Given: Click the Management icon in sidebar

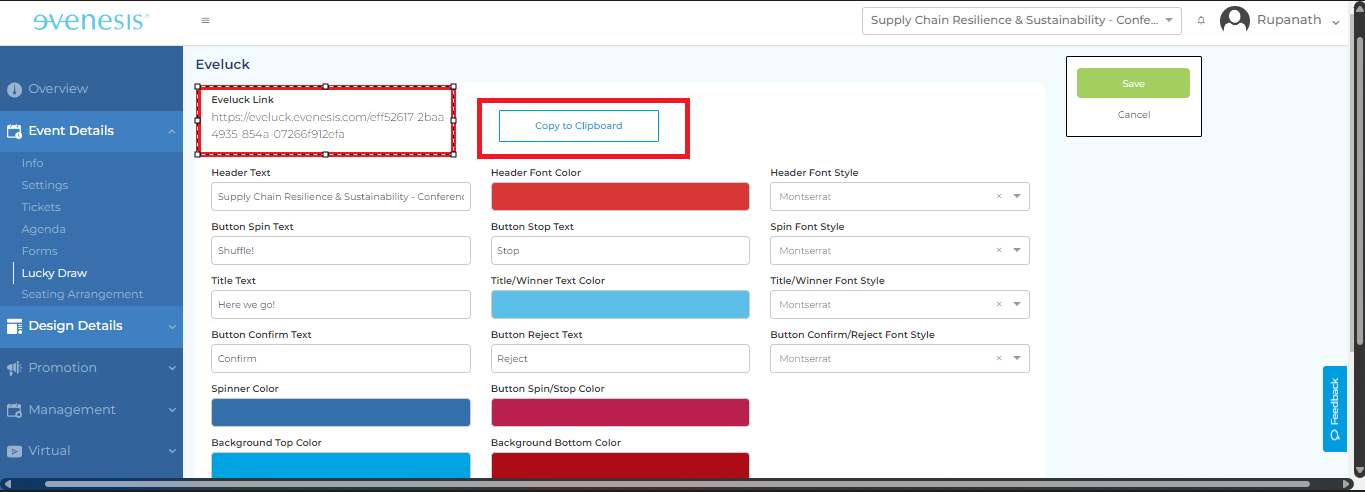Looking at the screenshot, I should (14, 410).
